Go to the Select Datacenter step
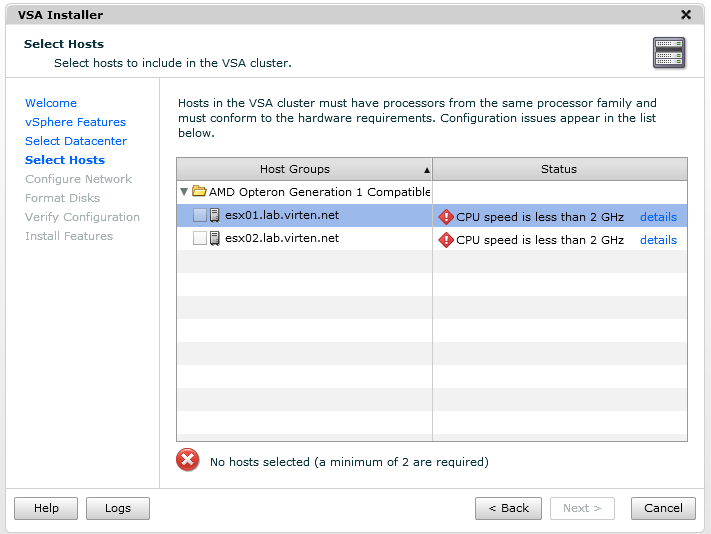 pyautogui.click(x=76, y=141)
